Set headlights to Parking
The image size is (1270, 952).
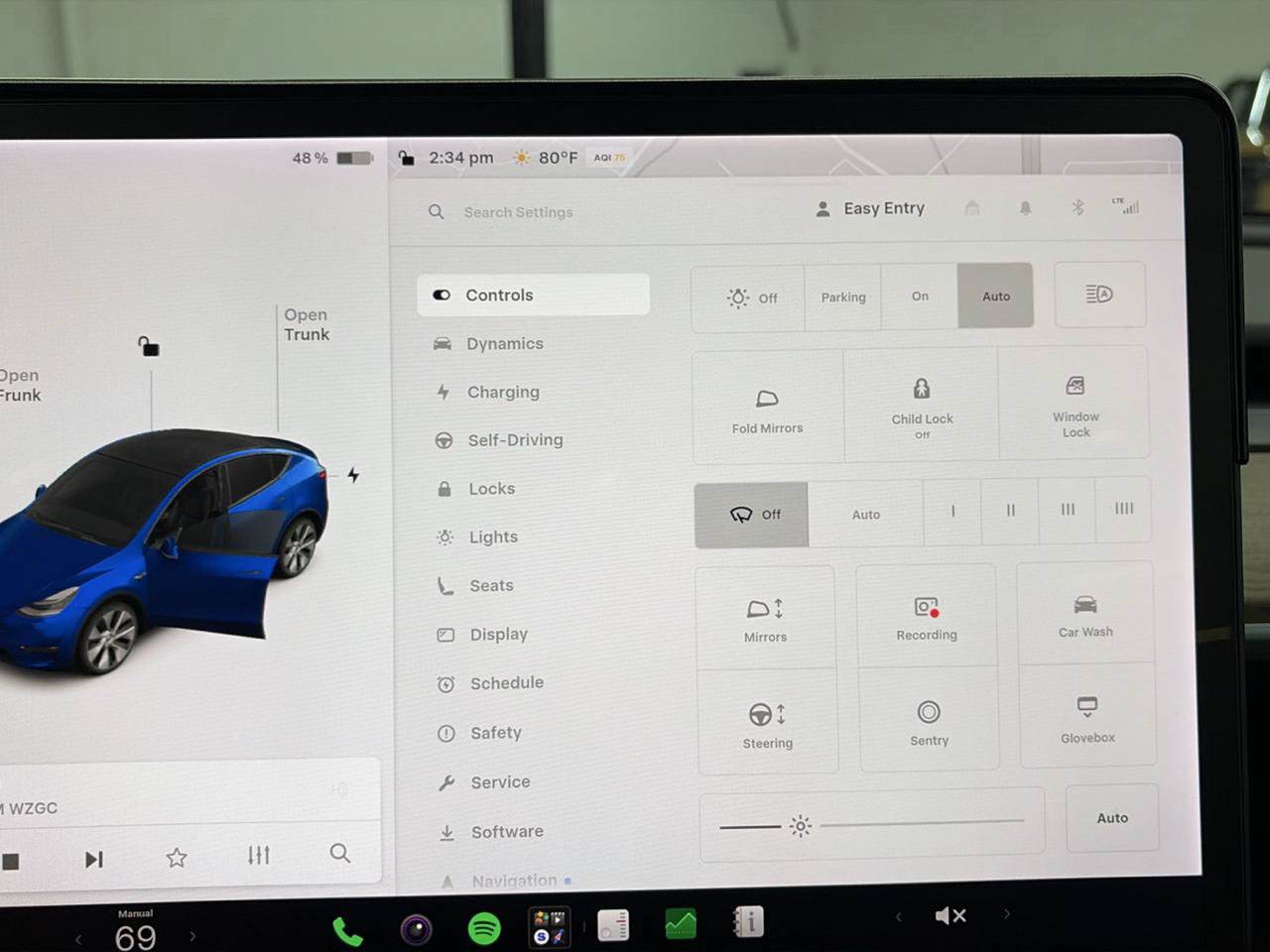pyautogui.click(x=843, y=297)
